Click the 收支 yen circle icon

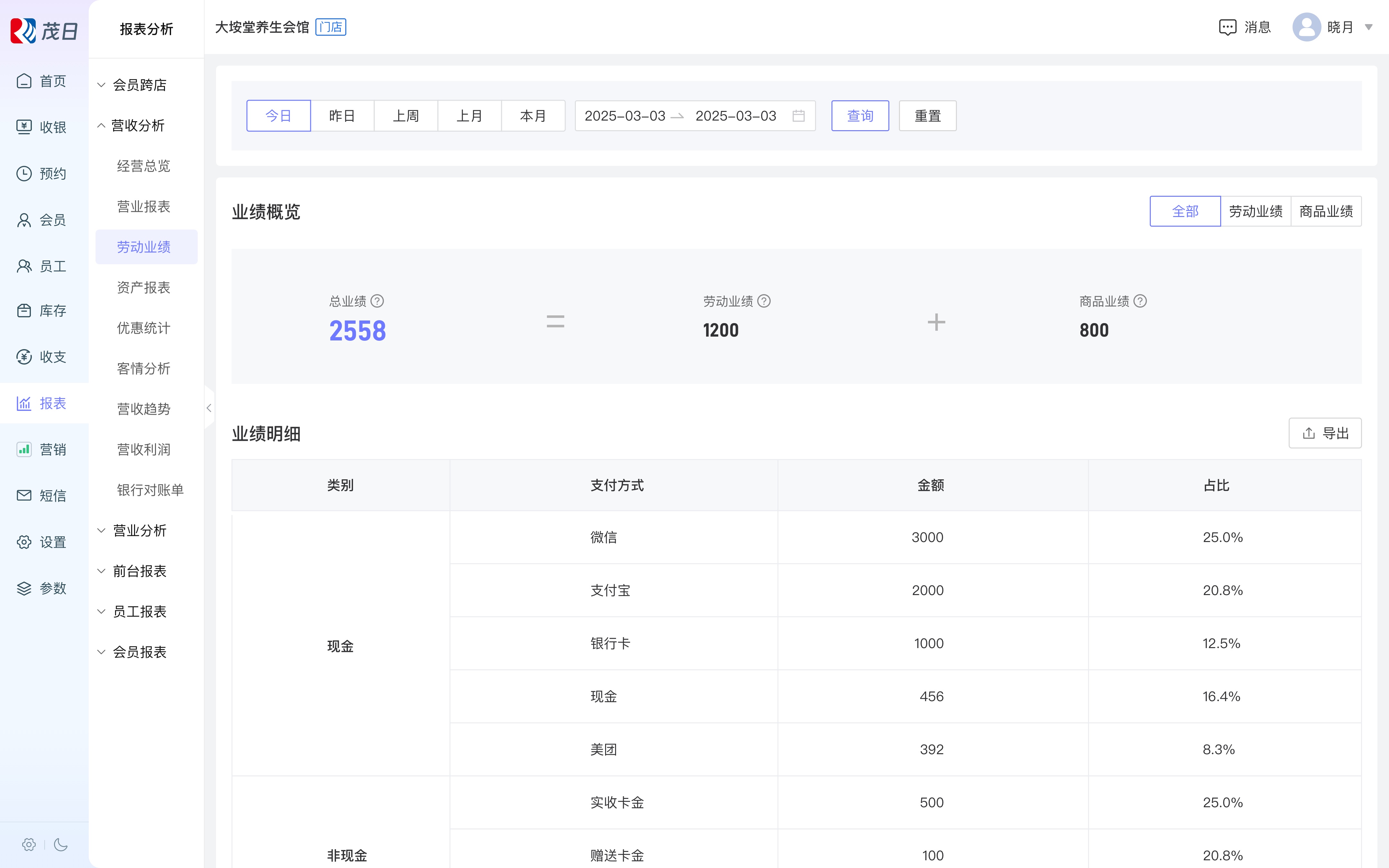(24, 357)
